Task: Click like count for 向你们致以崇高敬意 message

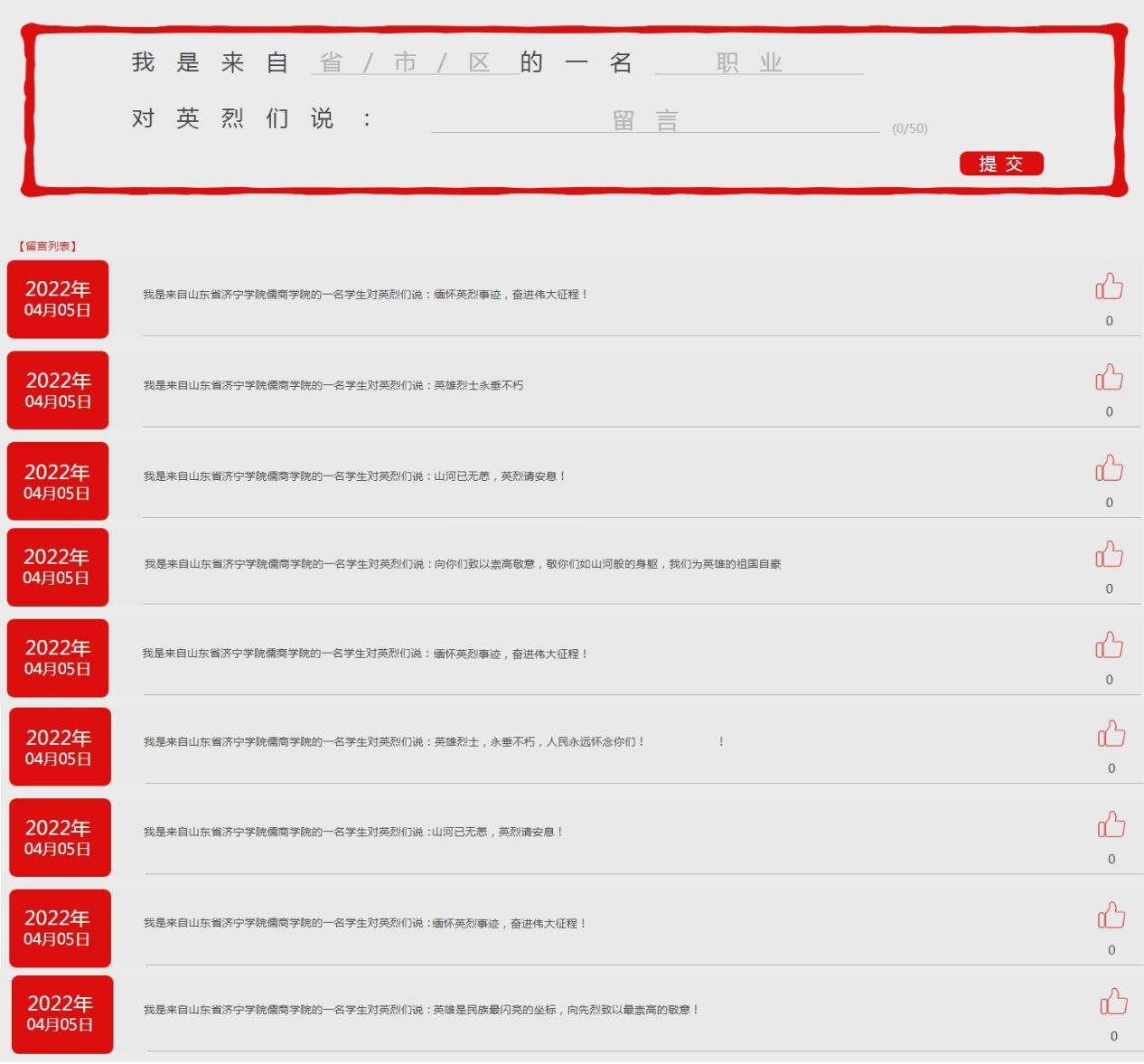Action: [1110, 589]
